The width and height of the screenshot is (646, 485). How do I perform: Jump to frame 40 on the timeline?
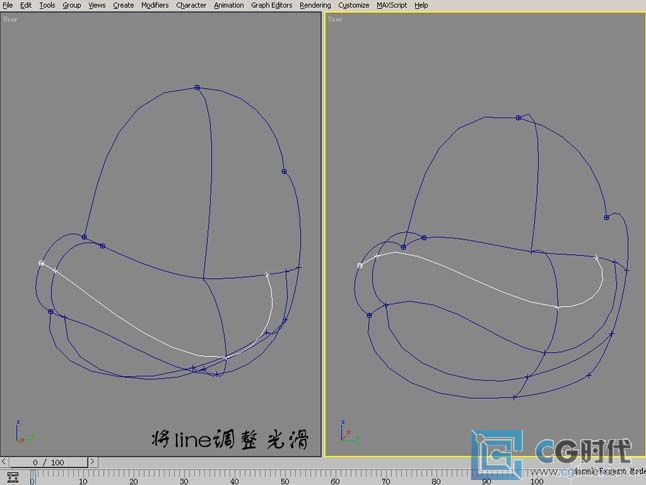(x=234, y=481)
